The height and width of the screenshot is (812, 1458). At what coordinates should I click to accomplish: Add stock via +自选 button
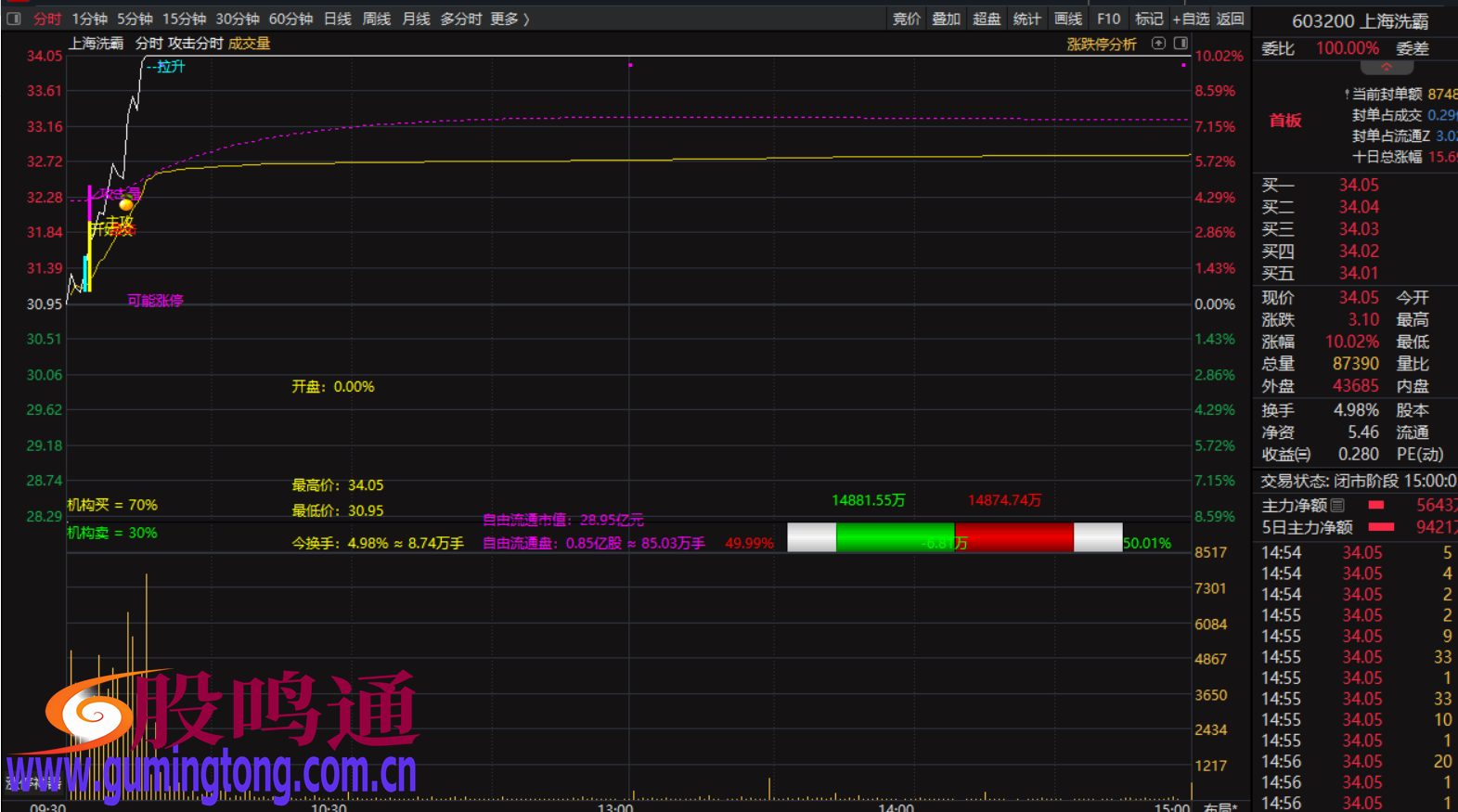coord(1191,19)
